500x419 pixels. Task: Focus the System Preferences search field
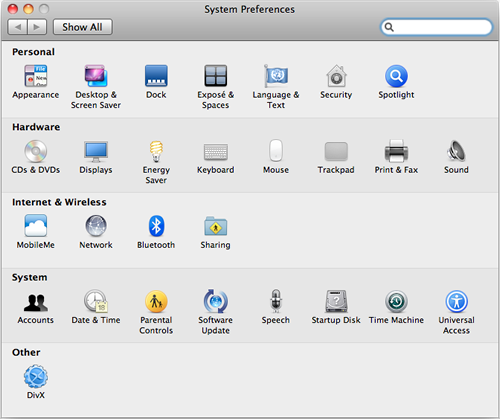pyautogui.click(x=436, y=27)
